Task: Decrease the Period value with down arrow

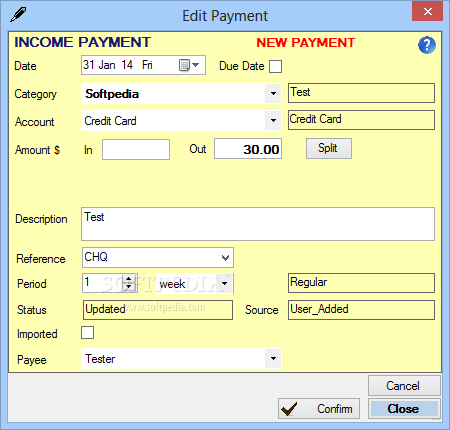Action: pyautogui.click(x=129, y=287)
